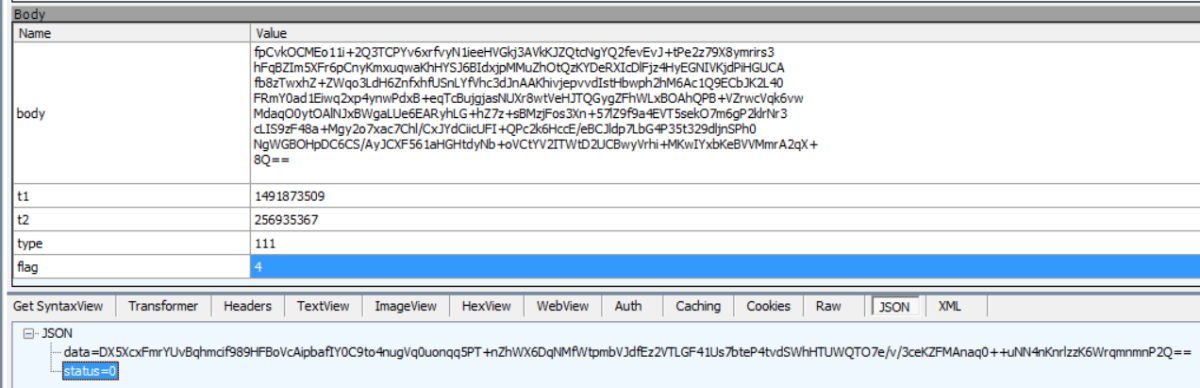Image resolution: width=1200 pixels, height=388 pixels.
Task: Open the Caching tab
Action: [697, 306]
